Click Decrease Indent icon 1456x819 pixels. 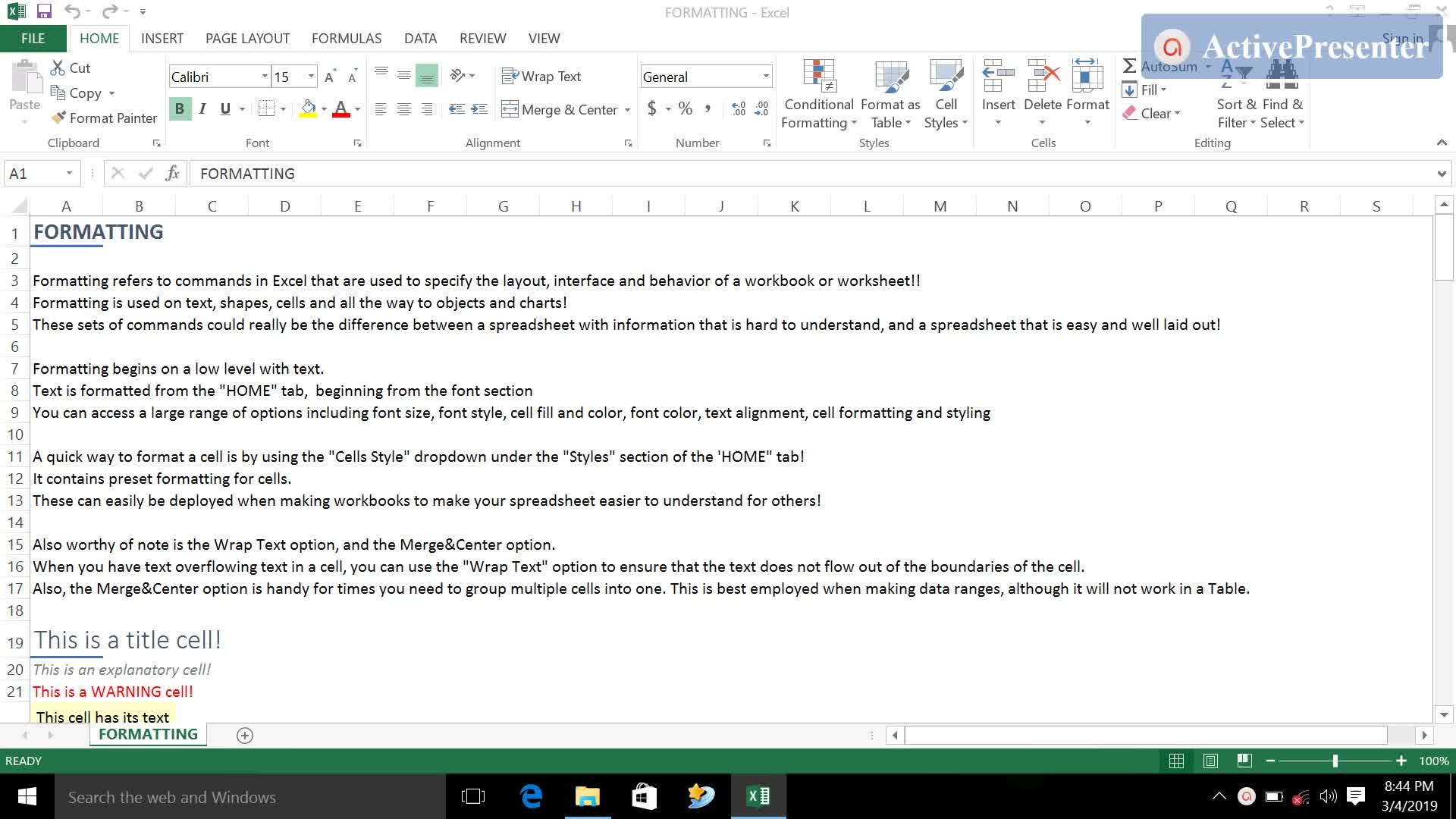click(x=457, y=109)
